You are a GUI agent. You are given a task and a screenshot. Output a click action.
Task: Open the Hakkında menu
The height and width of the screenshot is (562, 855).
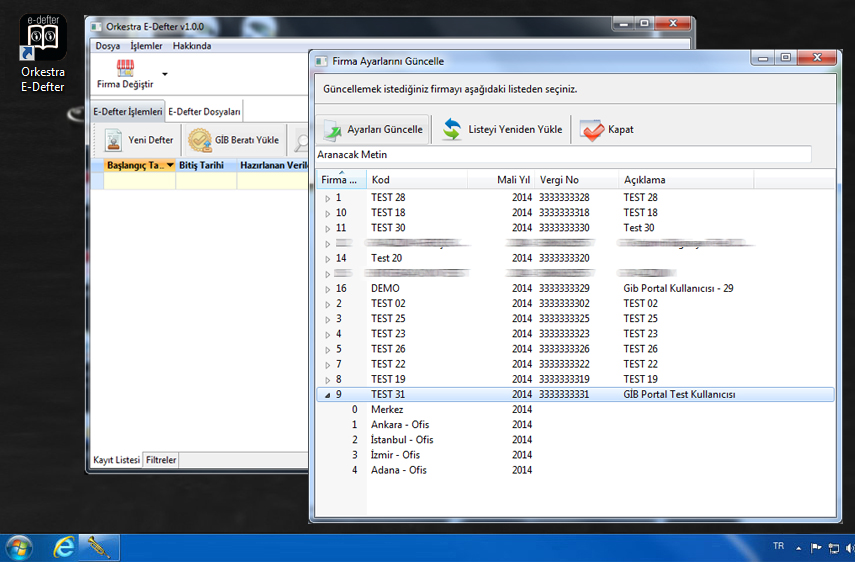[191, 46]
